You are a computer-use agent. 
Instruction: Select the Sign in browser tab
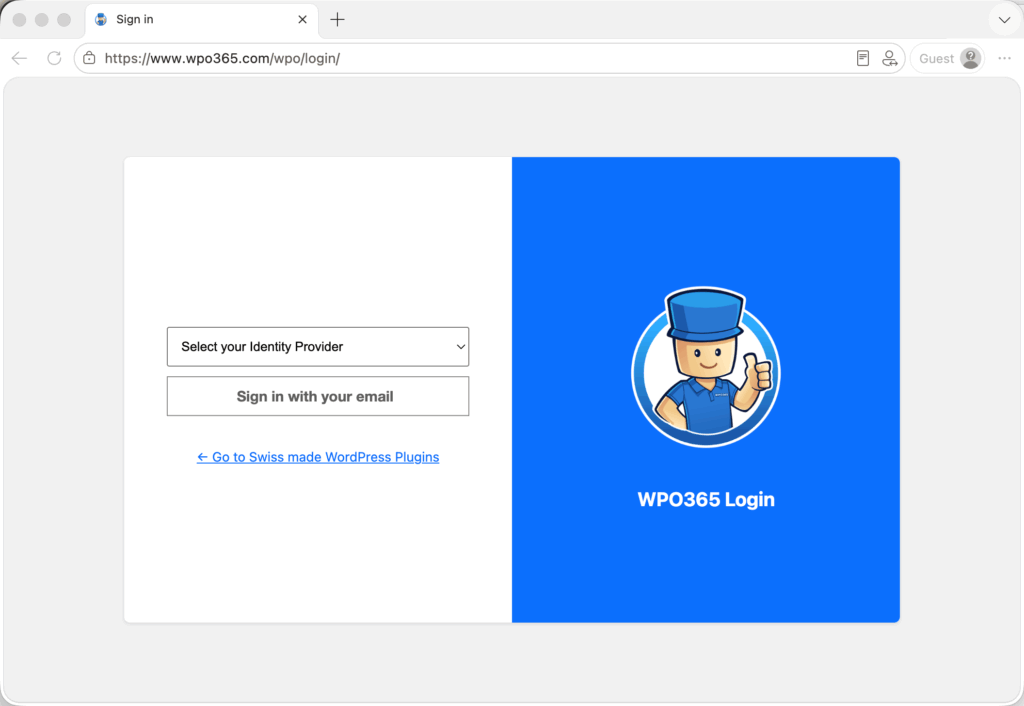[x=202, y=20]
